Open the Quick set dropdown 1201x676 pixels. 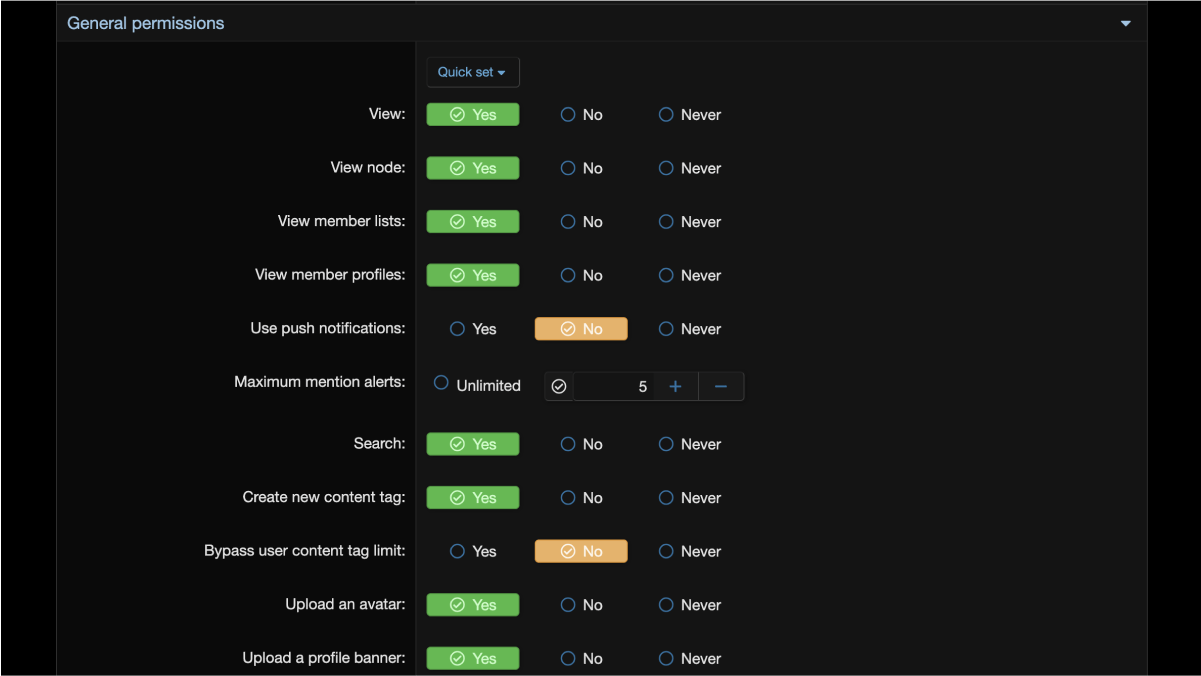pos(473,72)
